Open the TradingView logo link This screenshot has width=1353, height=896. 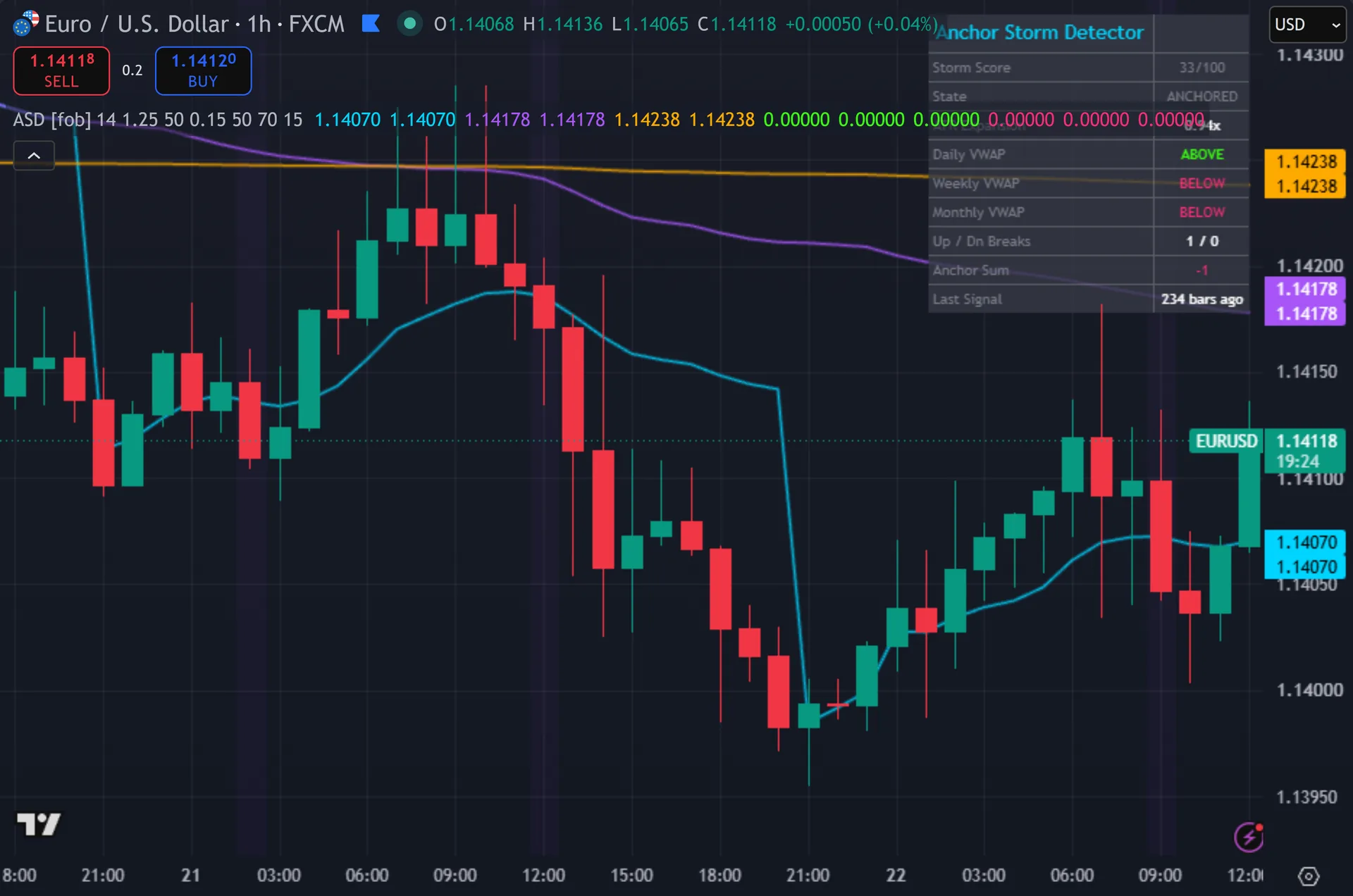39,823
